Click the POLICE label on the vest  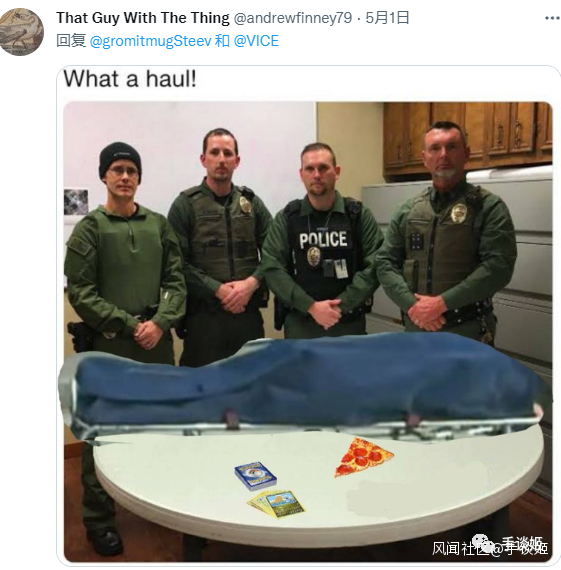[x=323, y=240]
